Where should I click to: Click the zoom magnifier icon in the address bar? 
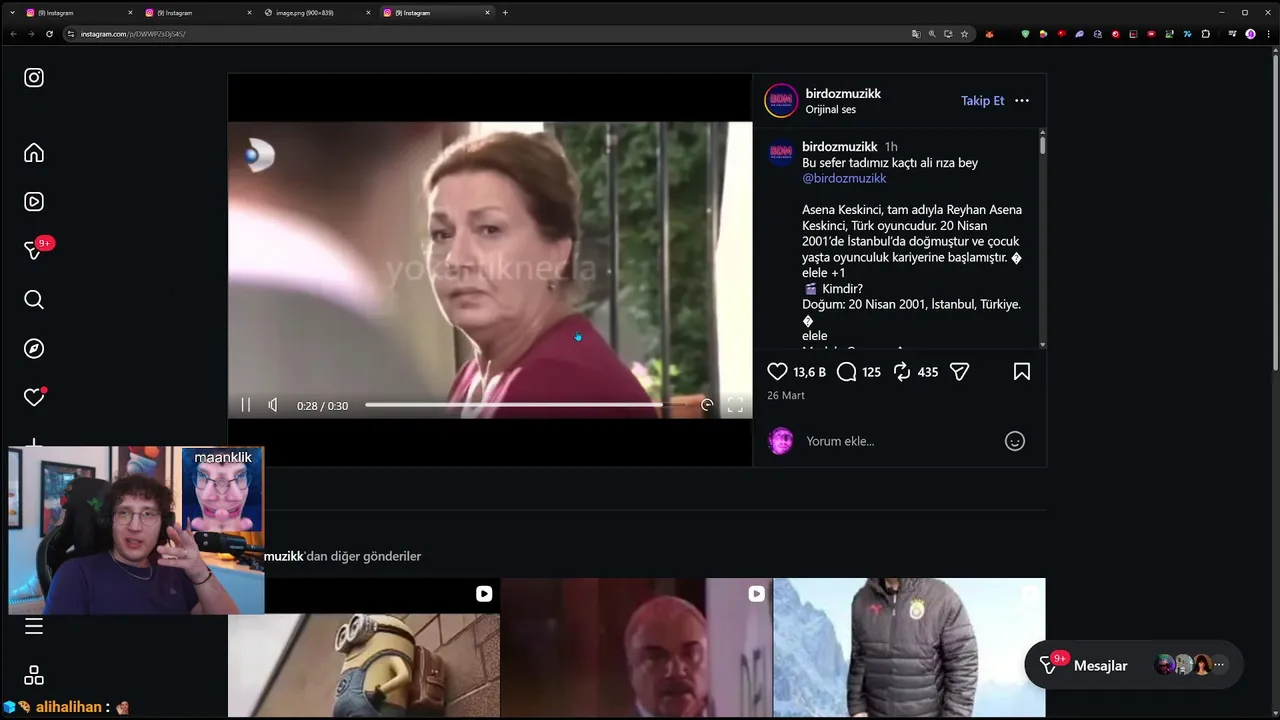932,34
